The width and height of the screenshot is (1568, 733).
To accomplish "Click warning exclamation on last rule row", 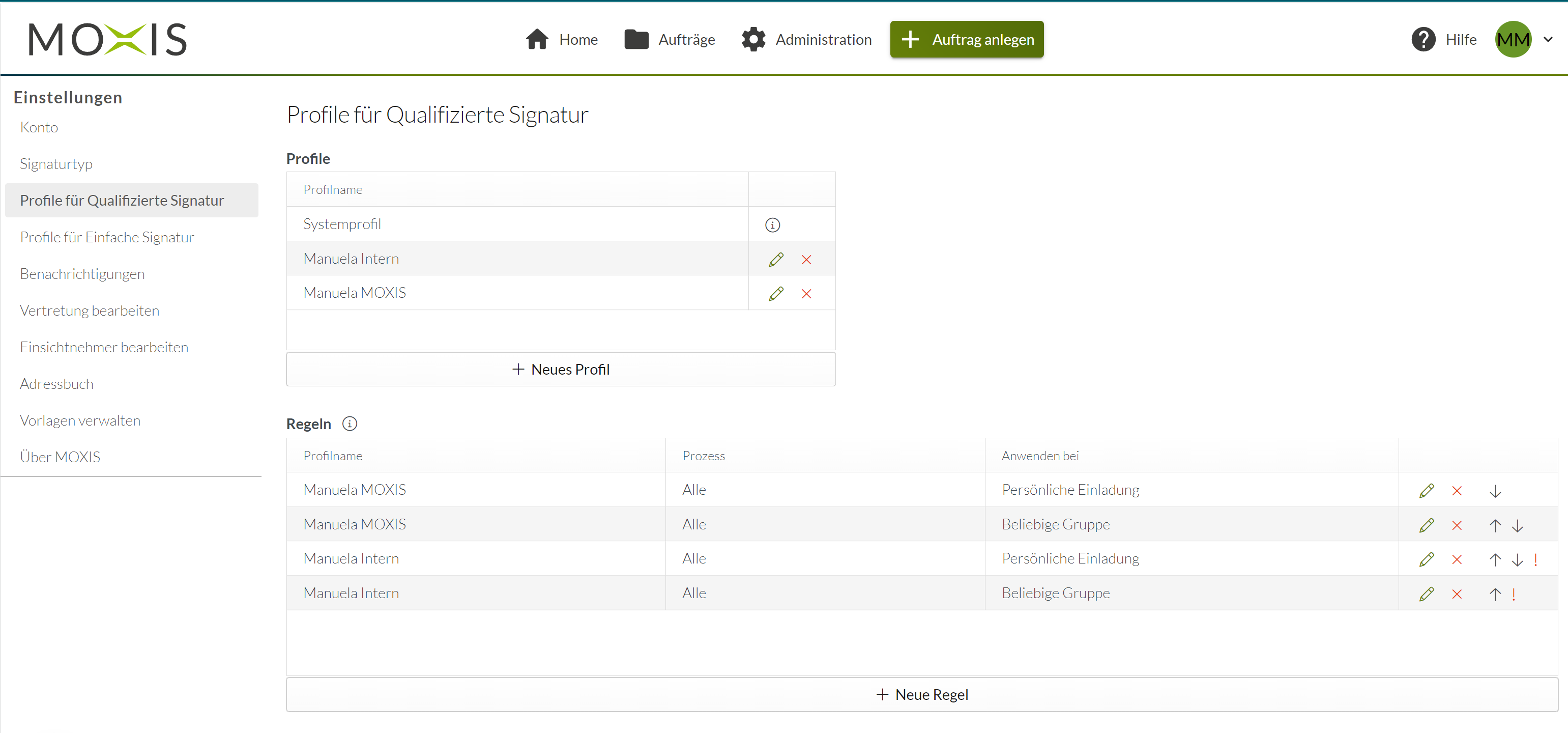I will point(1513,594).
